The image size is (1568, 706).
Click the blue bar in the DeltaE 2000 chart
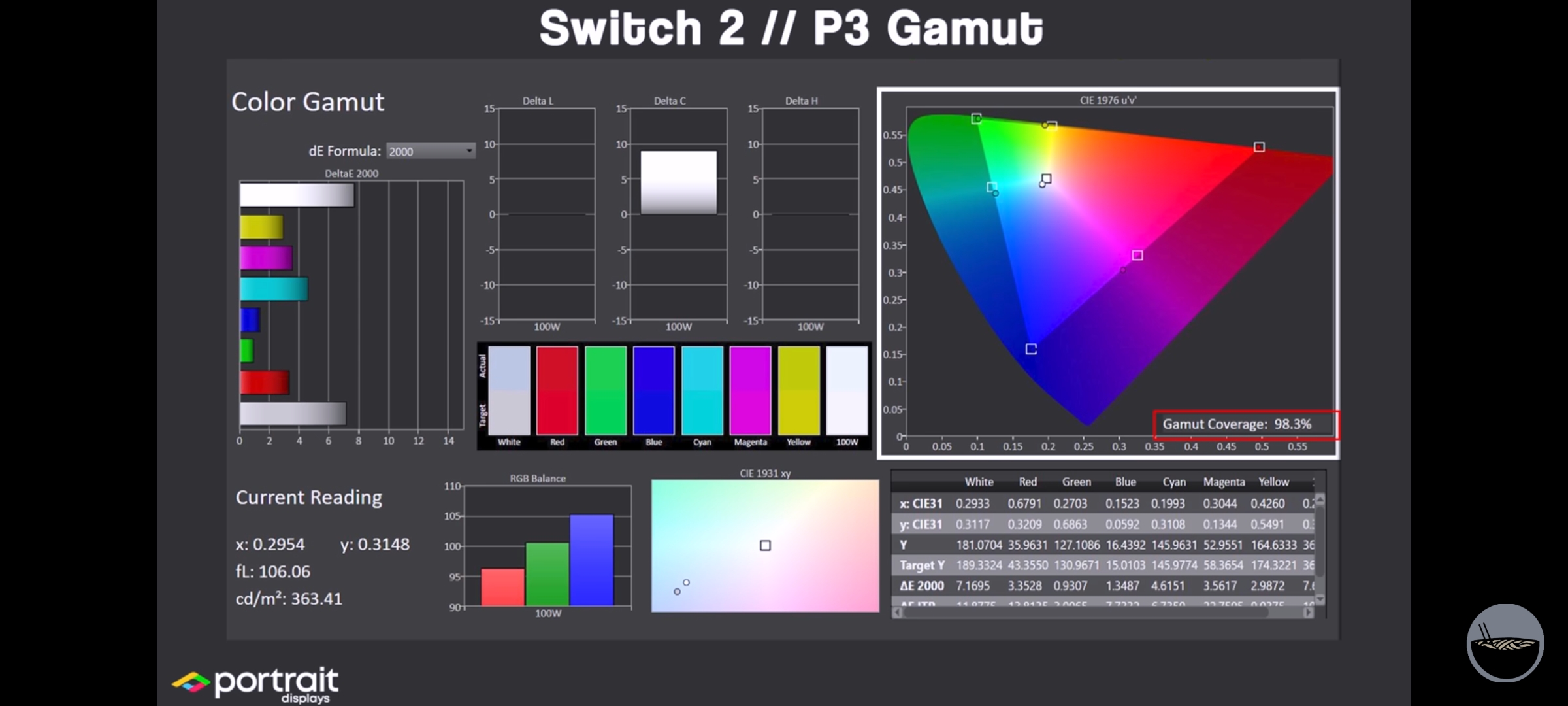(250, 320)
